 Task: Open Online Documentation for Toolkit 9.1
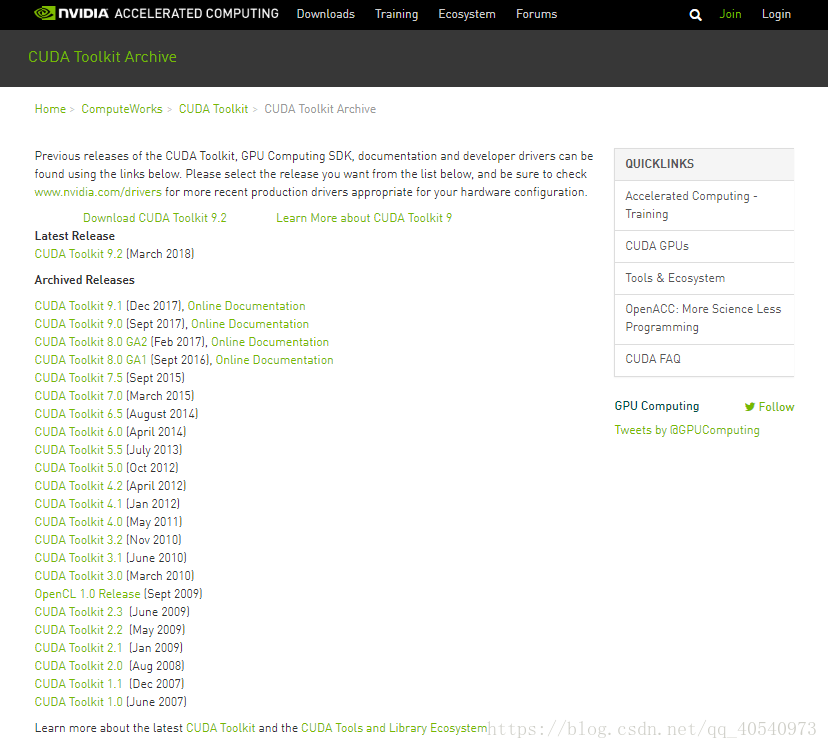[247, 306]
